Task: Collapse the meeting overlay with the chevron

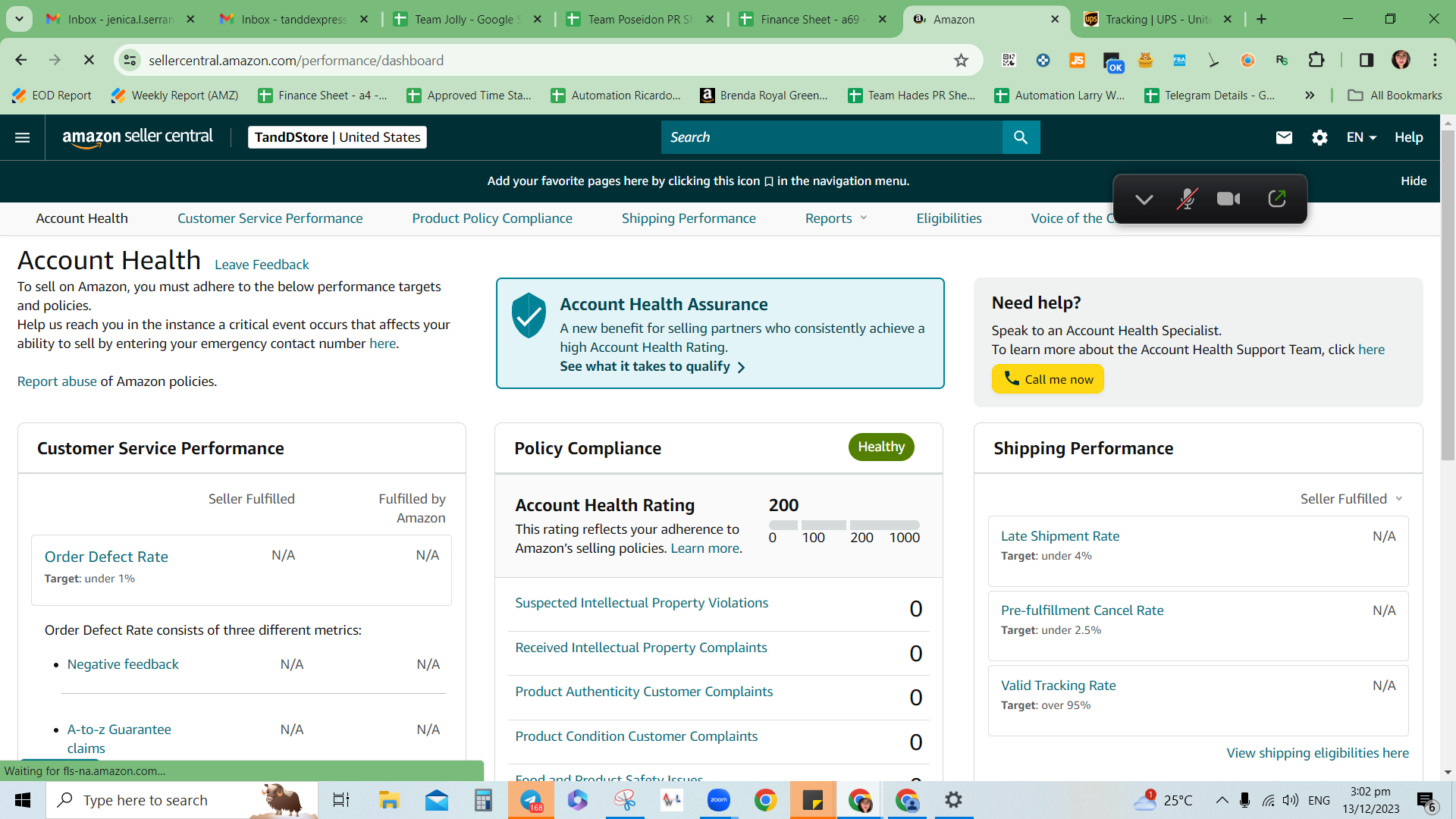Action: [1144, 199]
